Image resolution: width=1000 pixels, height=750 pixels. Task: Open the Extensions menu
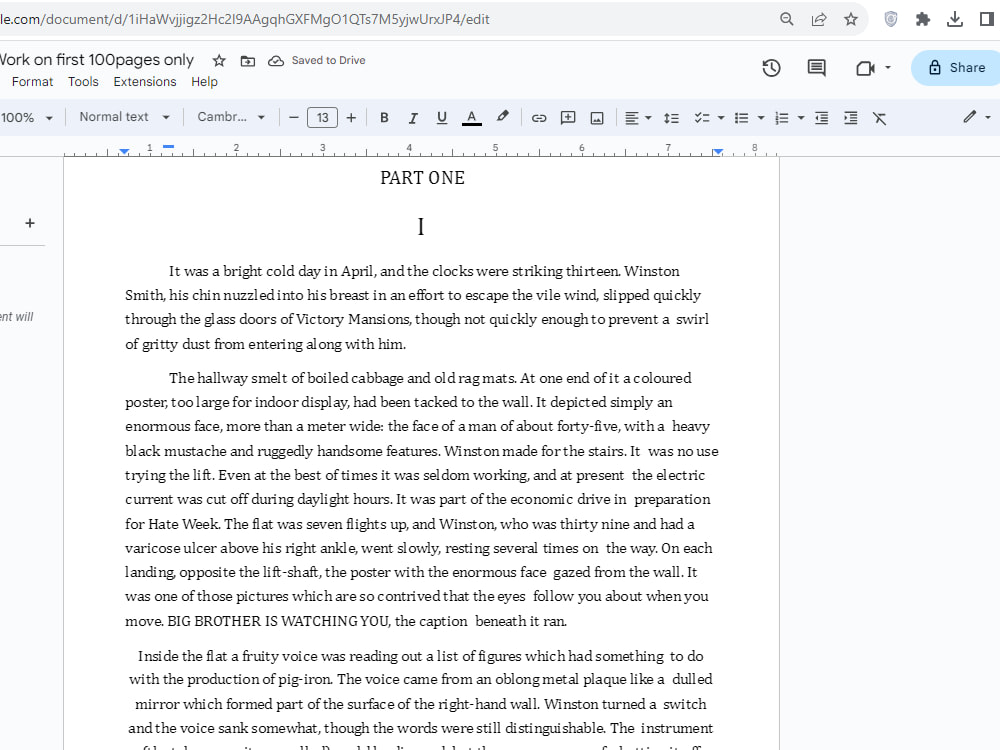click(x=144, y=81)
